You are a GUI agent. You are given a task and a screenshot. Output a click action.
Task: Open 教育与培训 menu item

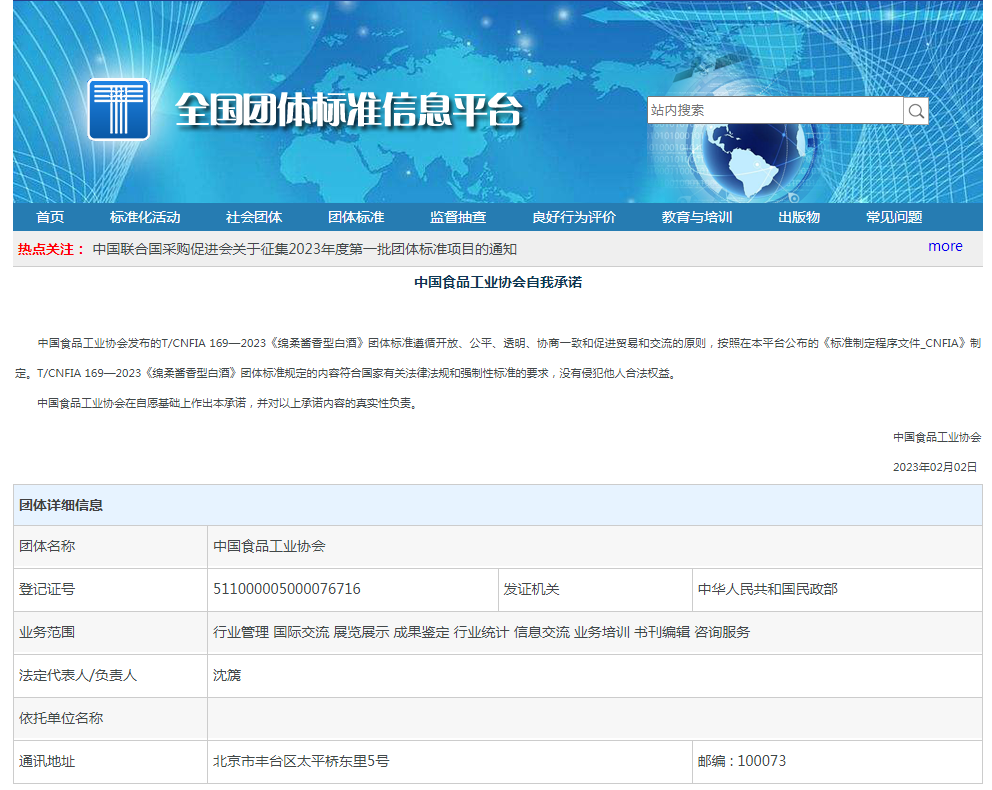(x=697, y=217)
